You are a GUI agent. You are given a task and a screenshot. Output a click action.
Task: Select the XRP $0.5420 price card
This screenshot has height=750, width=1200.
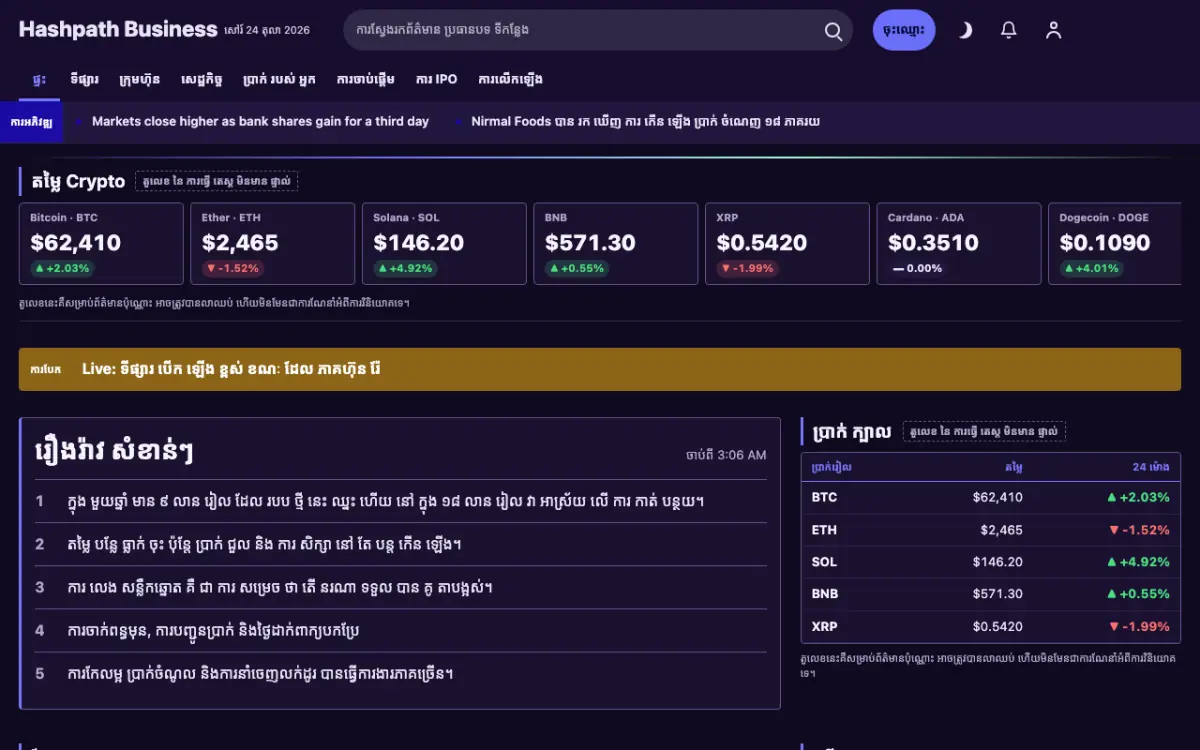click(787, 244)
